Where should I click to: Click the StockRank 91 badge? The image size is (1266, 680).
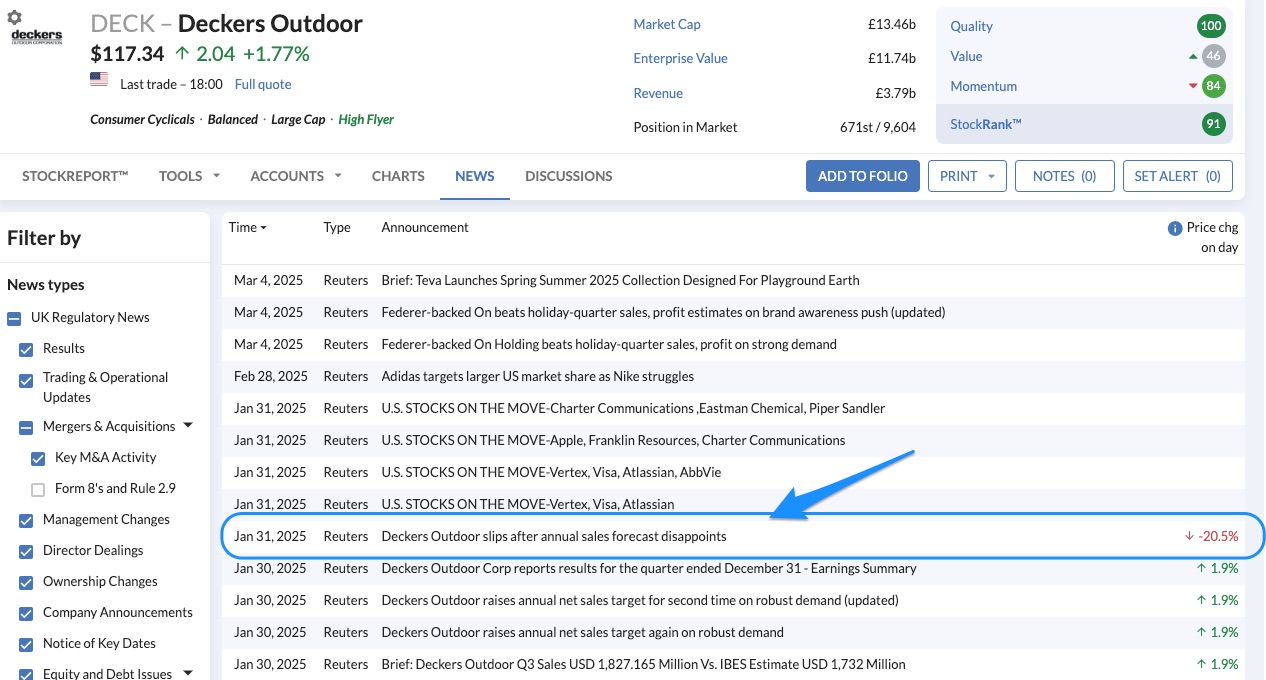point(1214,125)
